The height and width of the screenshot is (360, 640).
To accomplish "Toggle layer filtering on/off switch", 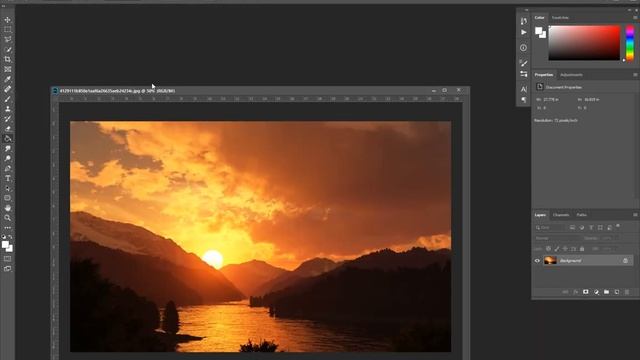I will click(x=618, y=226).
